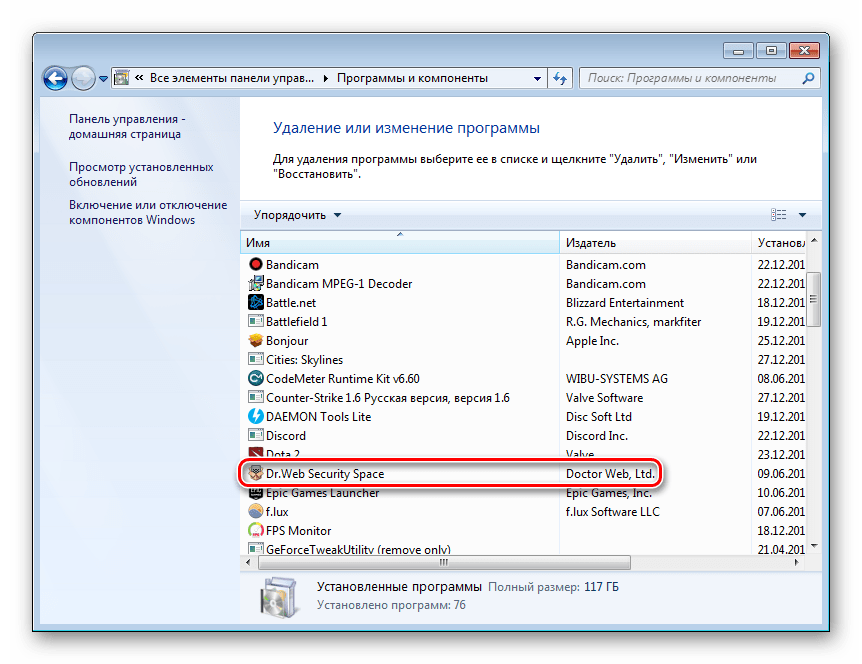862x664 pixels.
Task: Select the Bandicam entry name
Action: pos(292,265)
